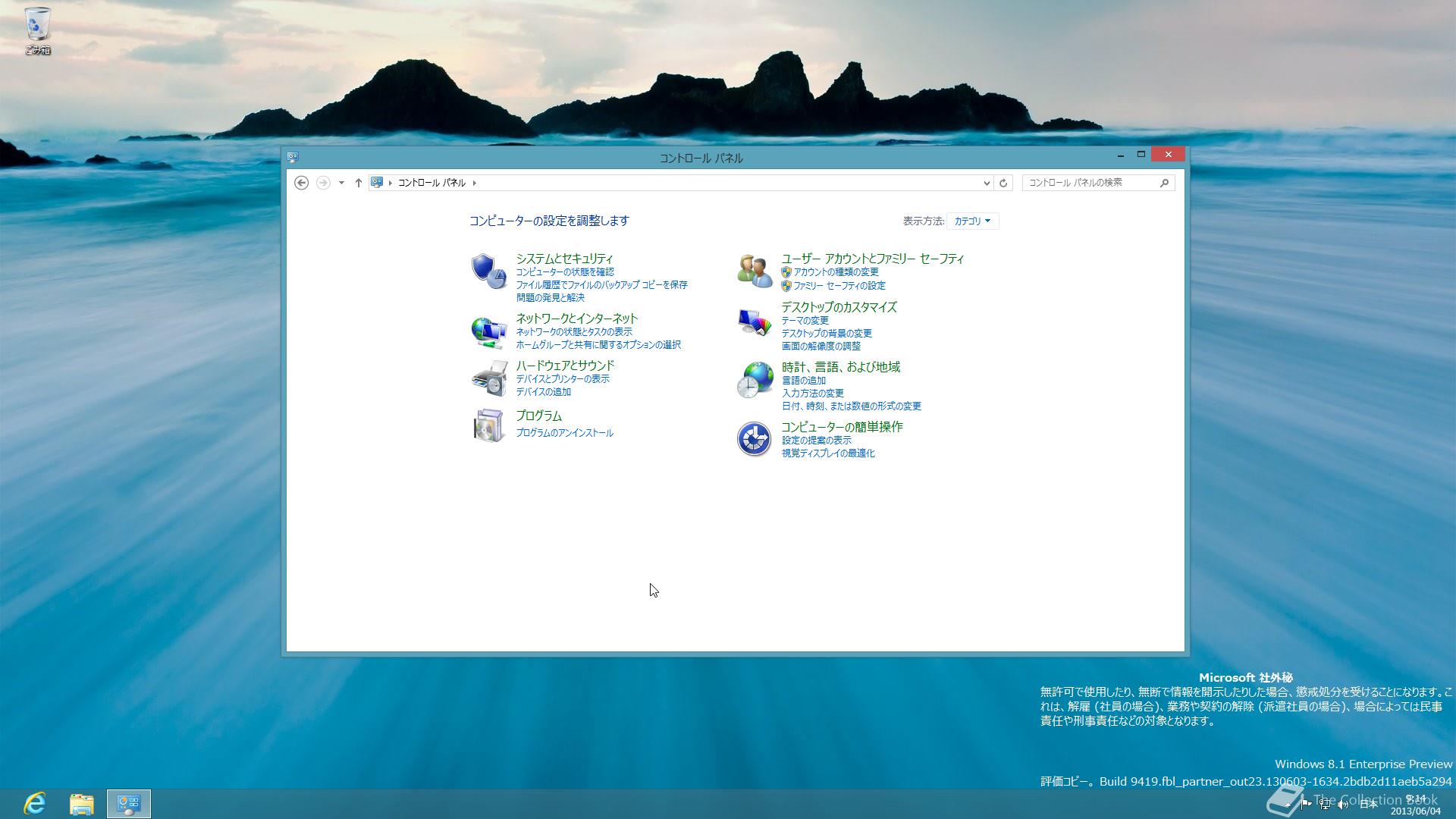The height and width of the screenshot is (819, 1456).
Task: Open the プログラム category link
Action: pyautogui.click(x=538, y=416)
